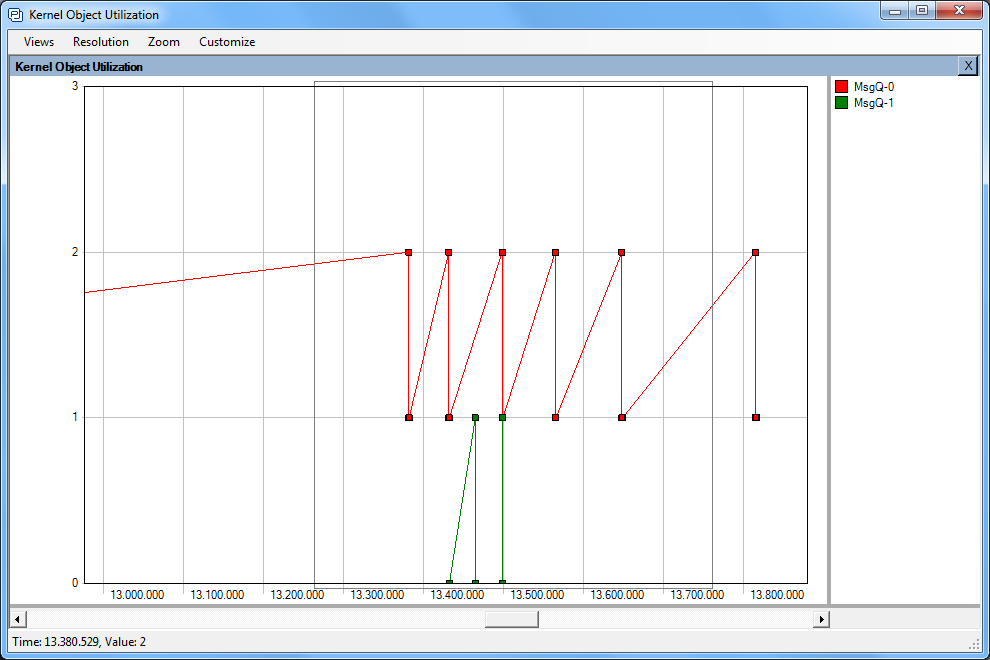Click the horizontal scrollbar thumb

511,619
